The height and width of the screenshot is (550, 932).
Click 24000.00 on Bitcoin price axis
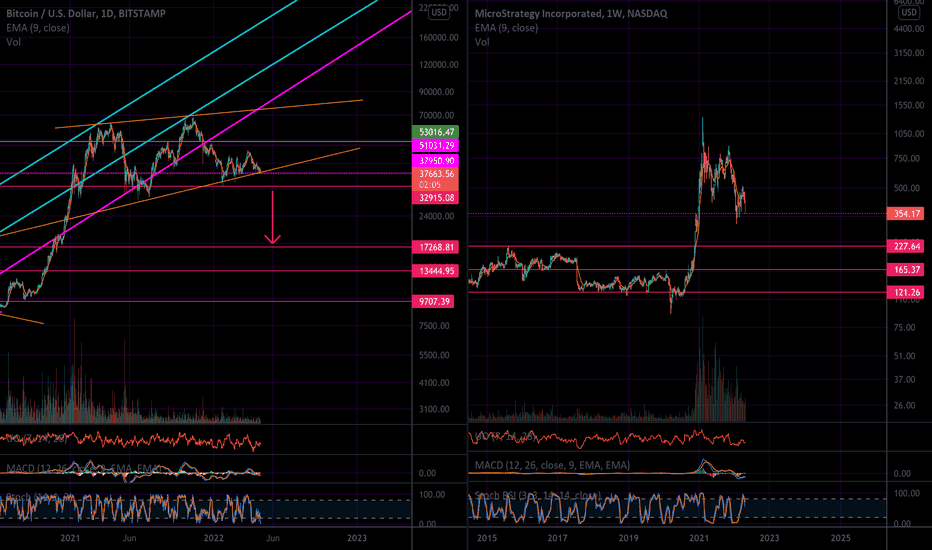pyautogui.click(x=436, y=216)
